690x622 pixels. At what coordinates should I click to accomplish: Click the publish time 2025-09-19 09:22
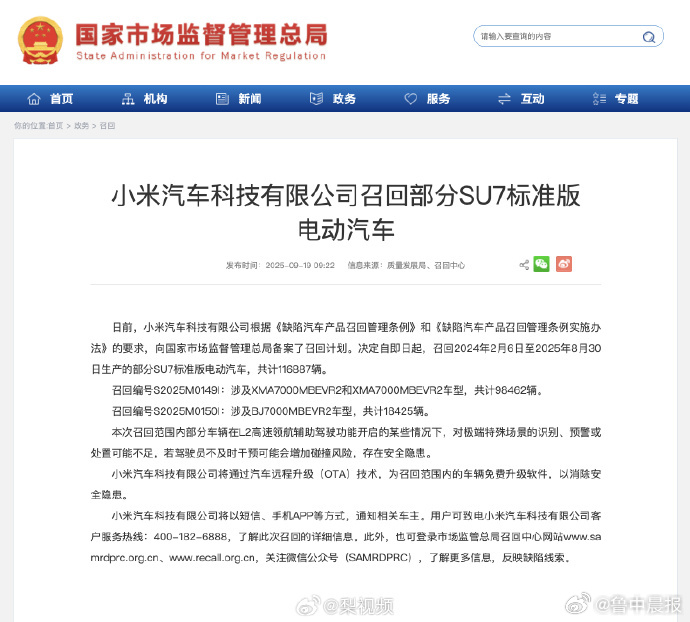pos(300,265)
